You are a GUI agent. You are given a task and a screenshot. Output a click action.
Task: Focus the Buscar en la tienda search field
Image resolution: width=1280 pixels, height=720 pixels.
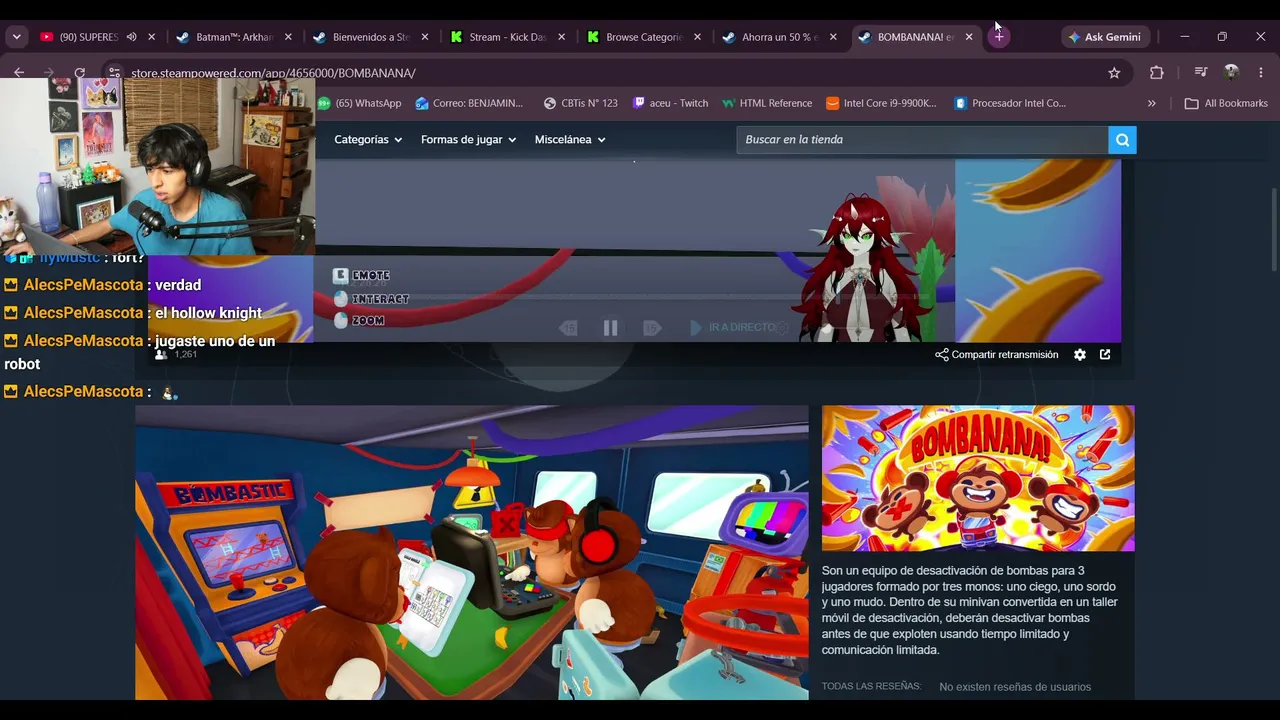click(922, 140)
